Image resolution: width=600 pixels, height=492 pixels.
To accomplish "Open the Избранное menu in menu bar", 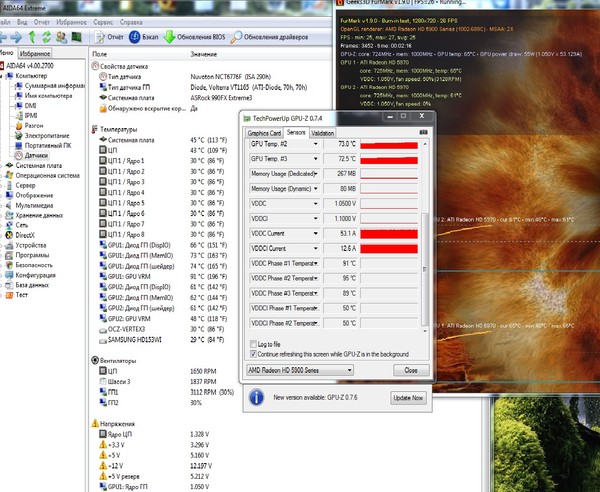I will (72, 22).
